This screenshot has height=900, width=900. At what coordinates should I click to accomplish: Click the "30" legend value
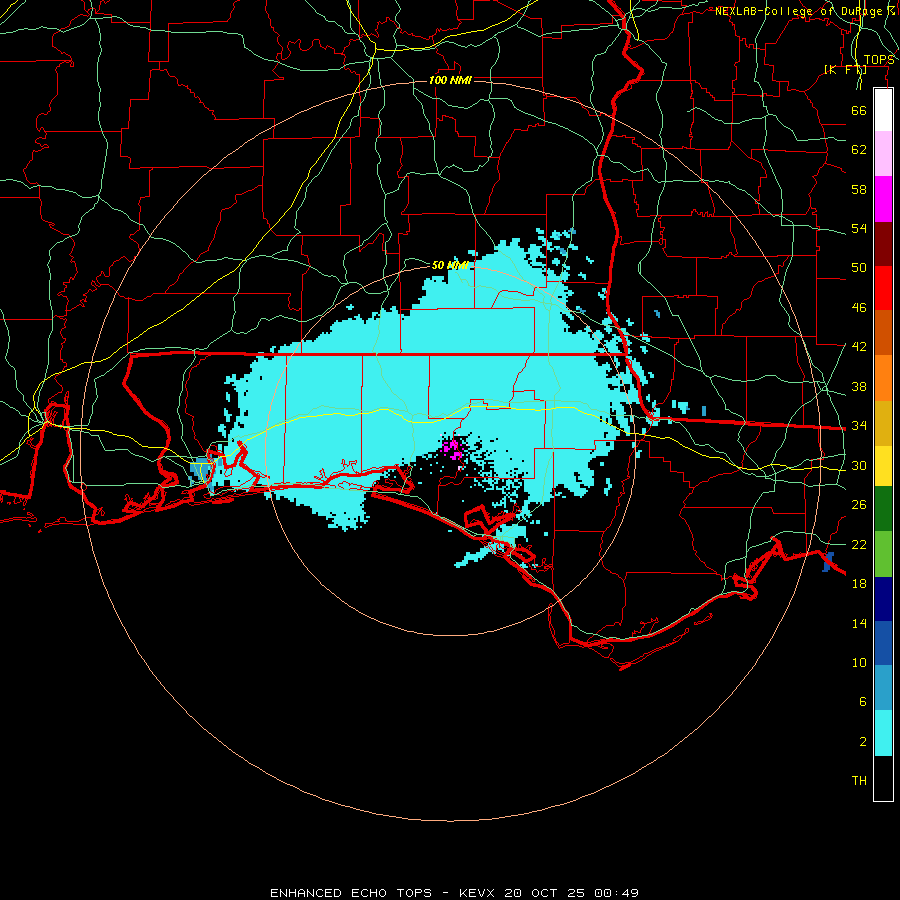[x=859, y=465]
